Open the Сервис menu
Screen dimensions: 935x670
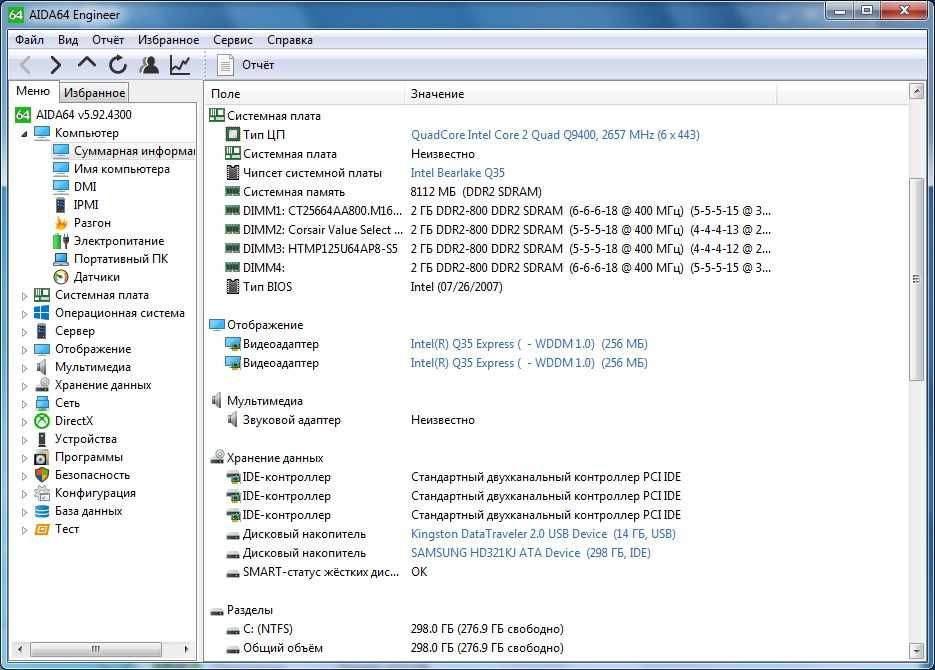pos(233,40)
